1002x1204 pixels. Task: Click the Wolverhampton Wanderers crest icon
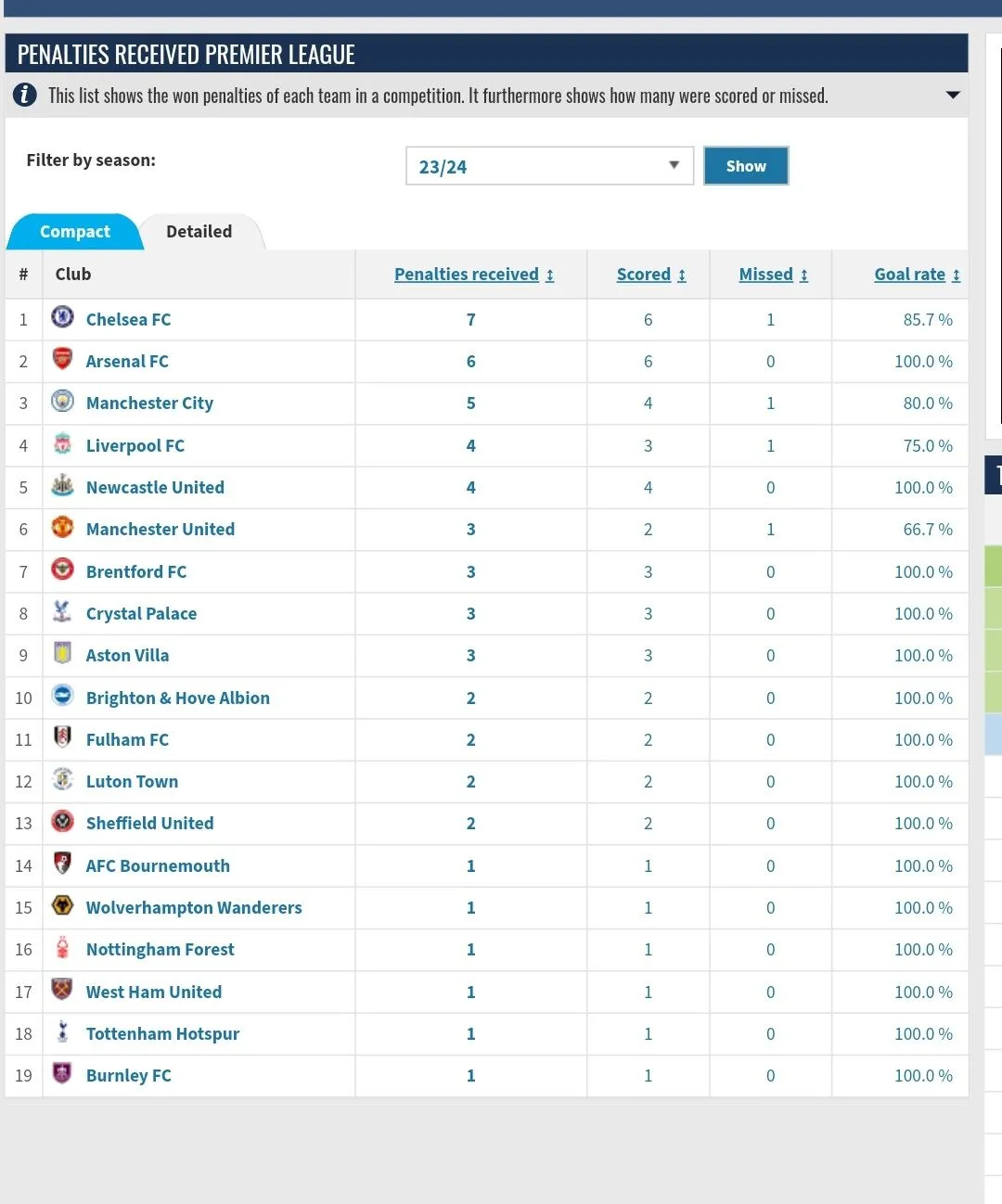(62, 905)
